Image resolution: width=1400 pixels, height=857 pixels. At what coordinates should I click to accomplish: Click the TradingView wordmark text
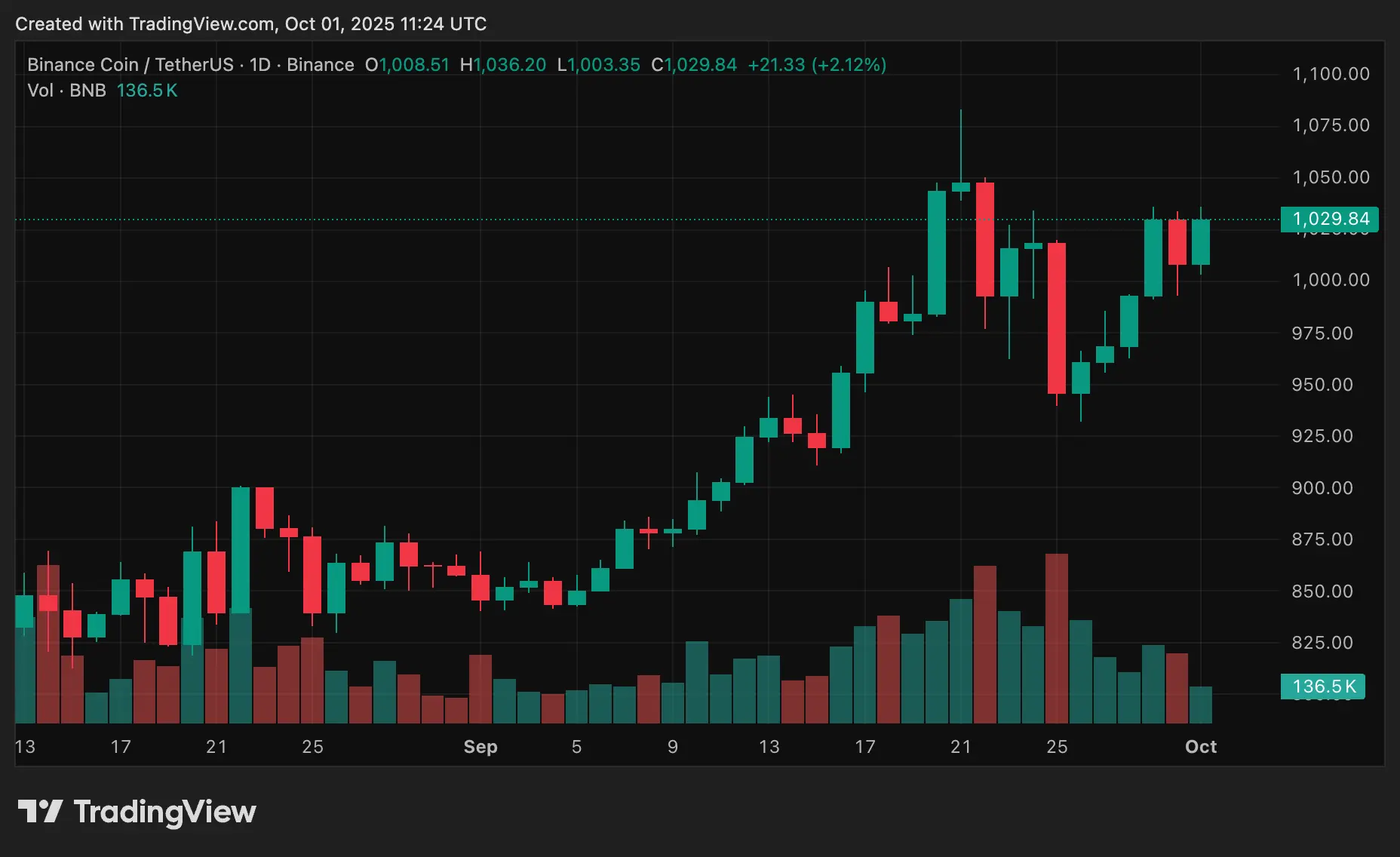click(164, 812)
